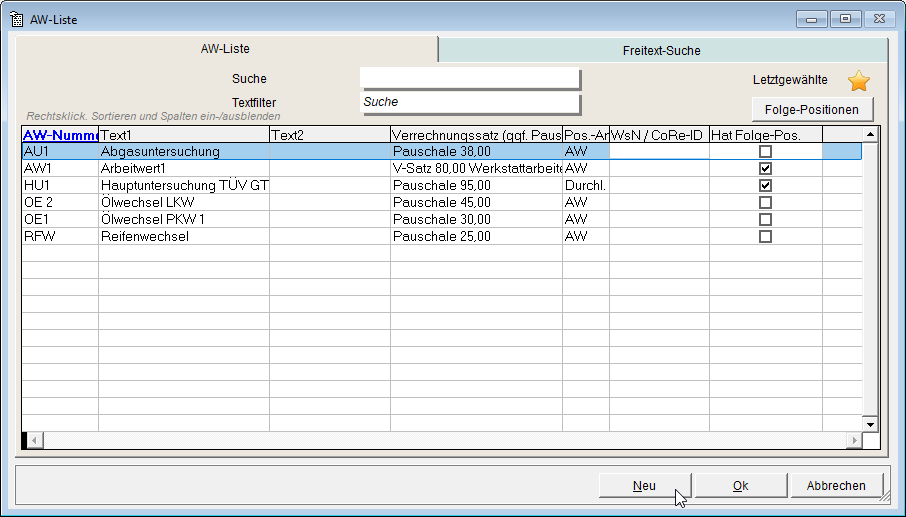Click V-Satz 80,00 Werkstattarbeit cell

tap(477, 168)
